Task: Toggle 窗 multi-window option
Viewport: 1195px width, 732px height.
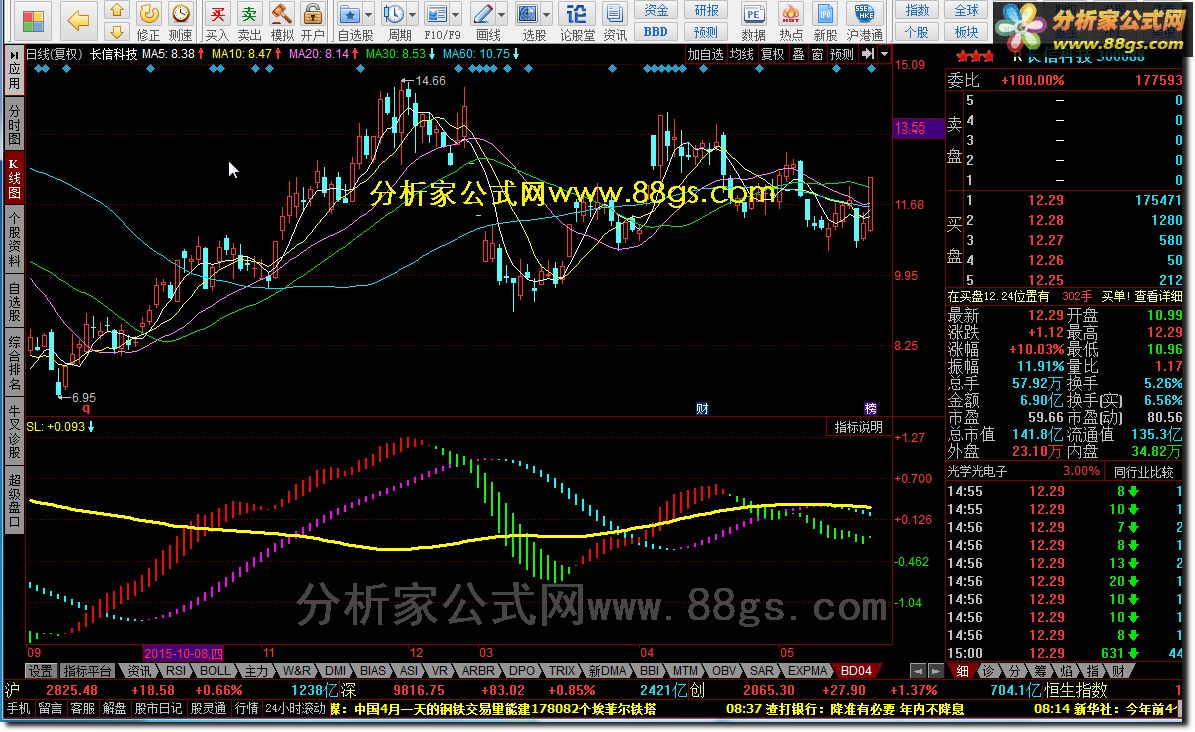Action: pos(817,54)
